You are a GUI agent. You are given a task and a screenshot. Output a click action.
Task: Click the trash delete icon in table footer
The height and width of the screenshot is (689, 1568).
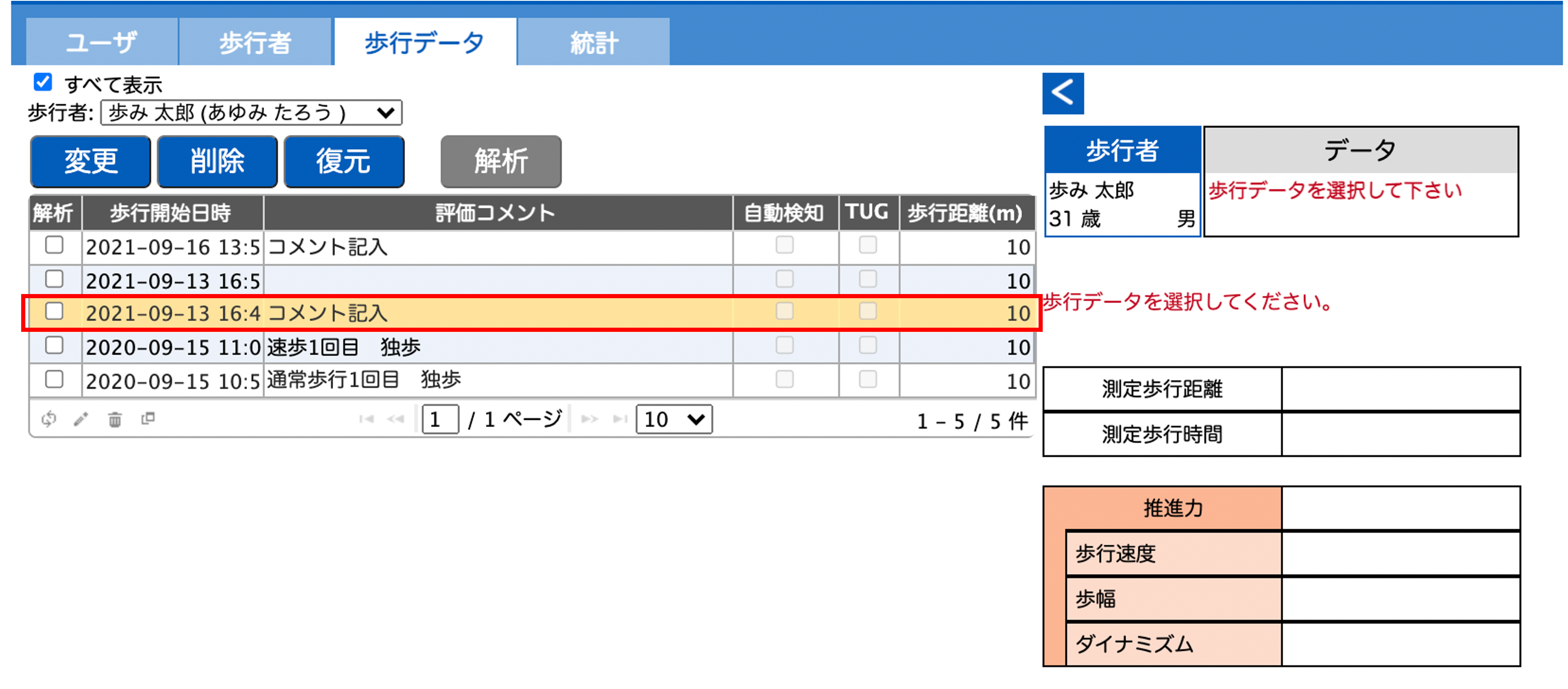(x=115, y=419)
